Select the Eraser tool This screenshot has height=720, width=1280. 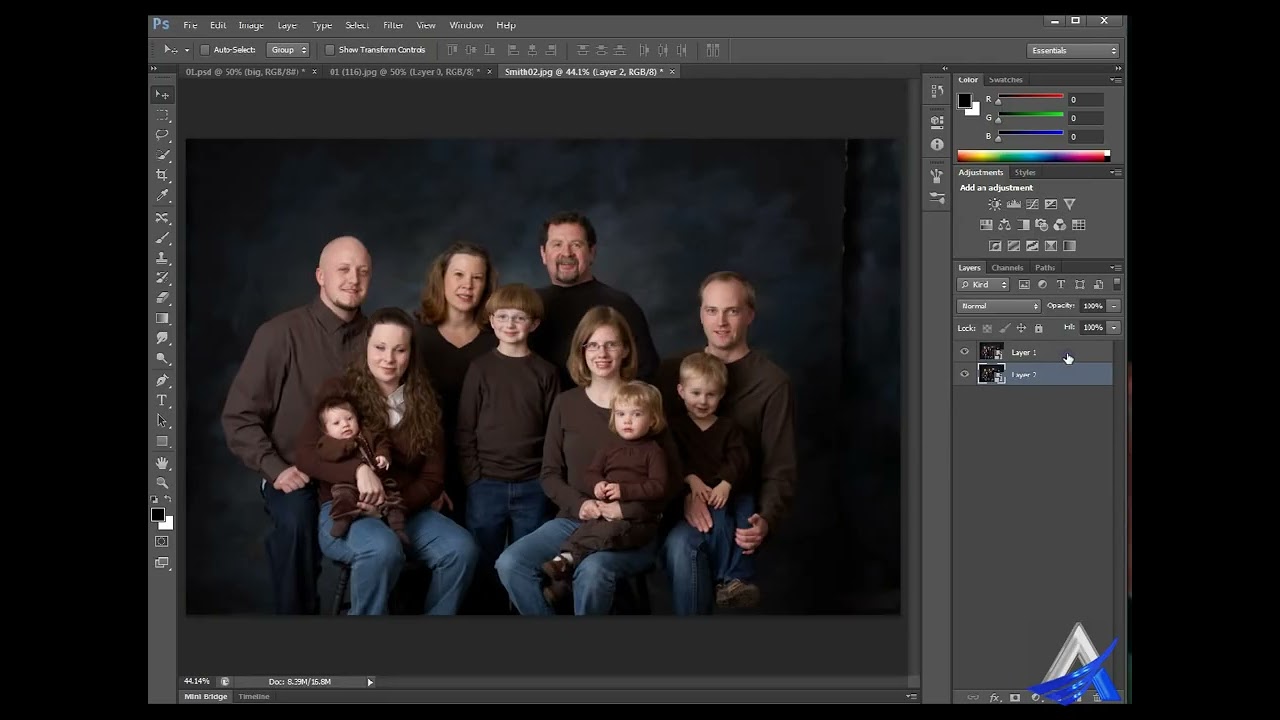point(162,298)
